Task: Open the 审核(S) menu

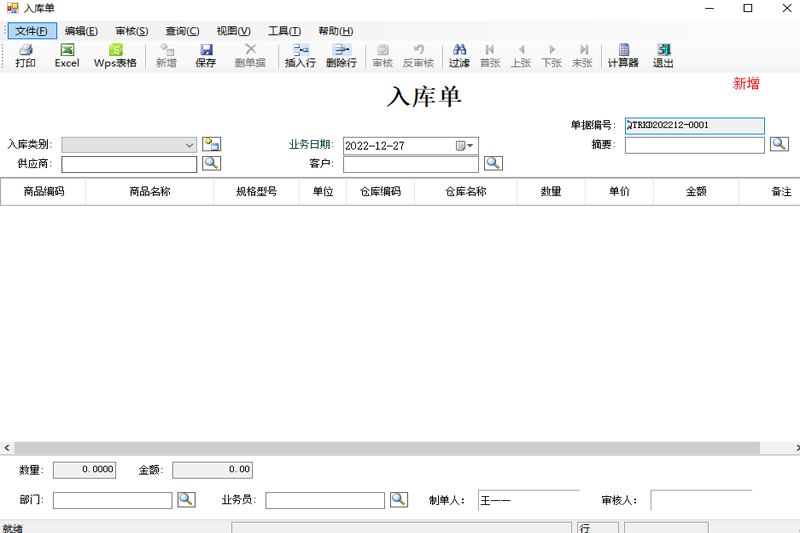Action: point(132,31)
